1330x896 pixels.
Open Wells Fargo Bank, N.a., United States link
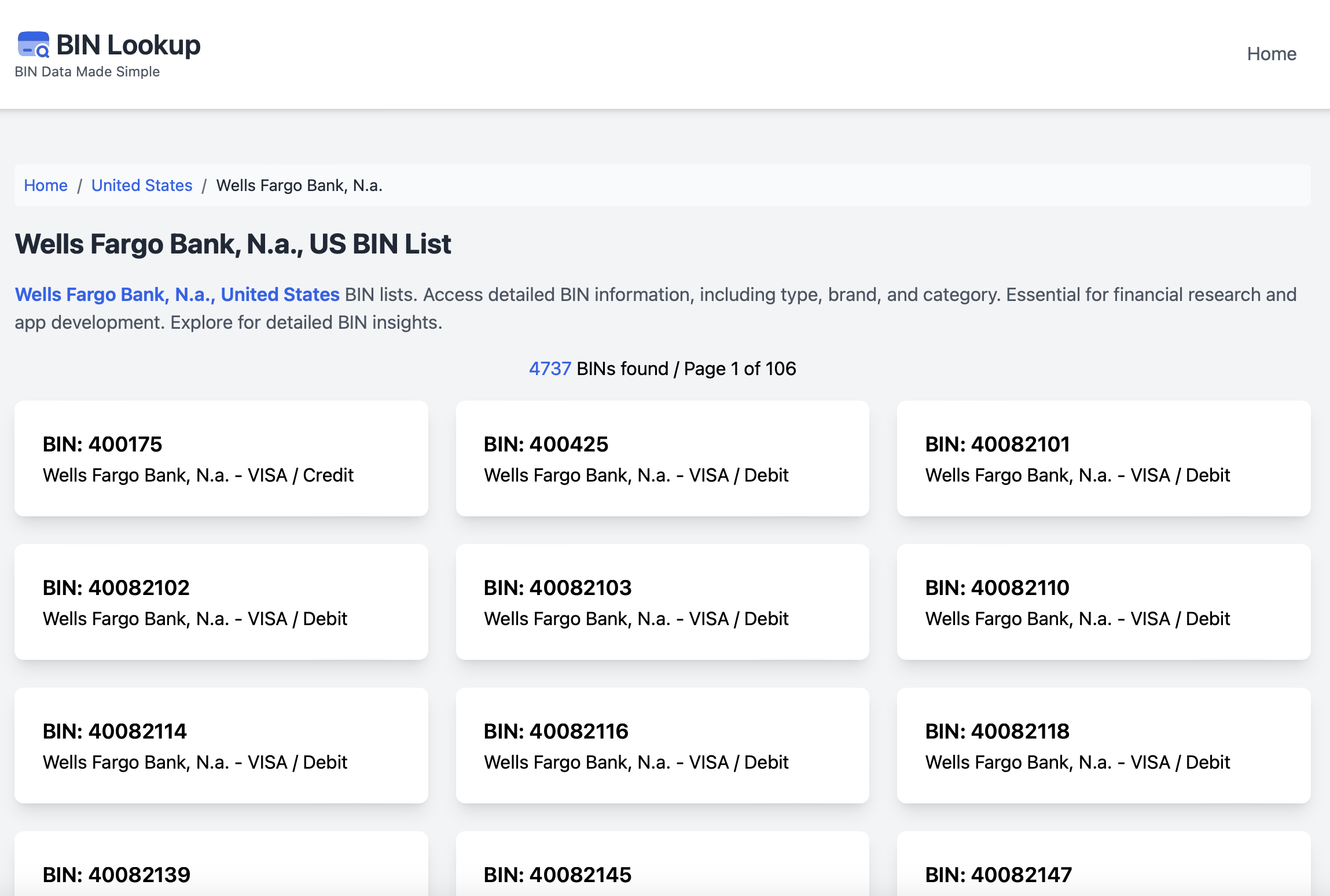coord(177,295)
